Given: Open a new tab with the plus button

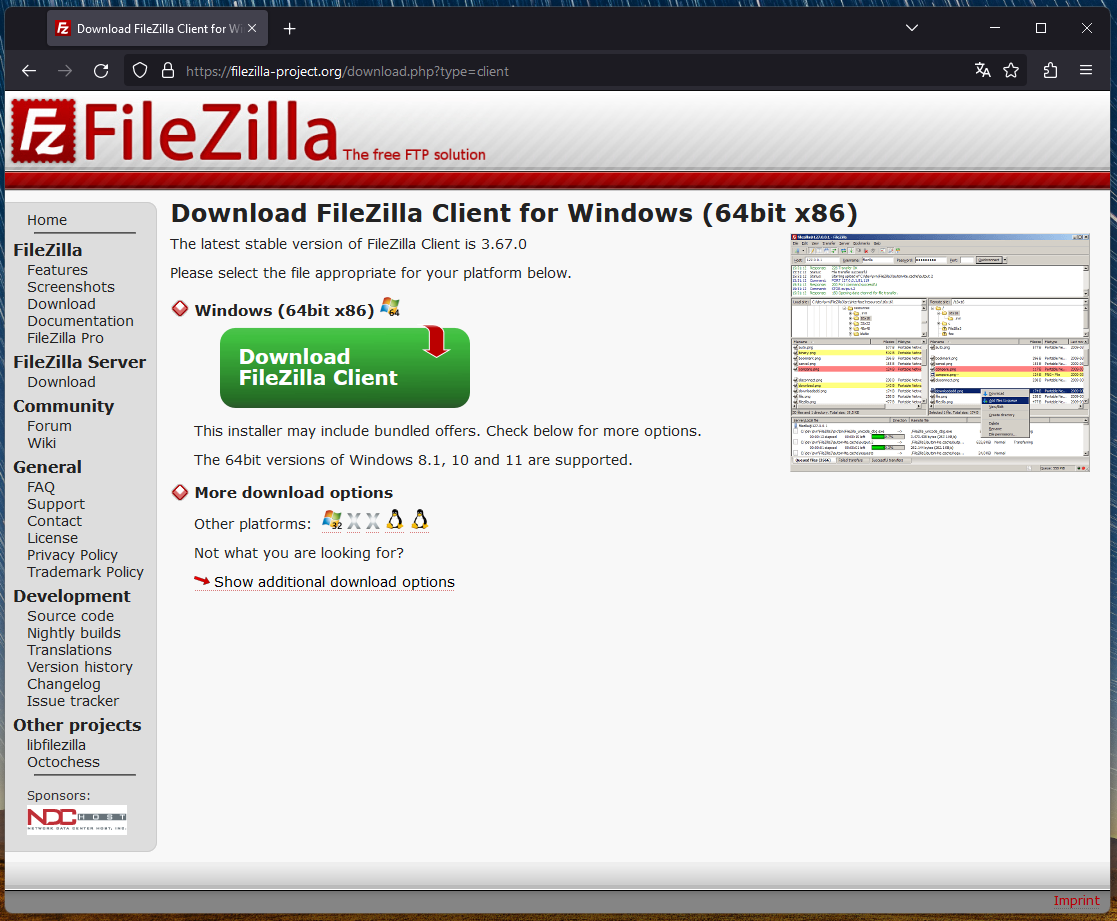Looking at the screenshot, I should point(289,28).
